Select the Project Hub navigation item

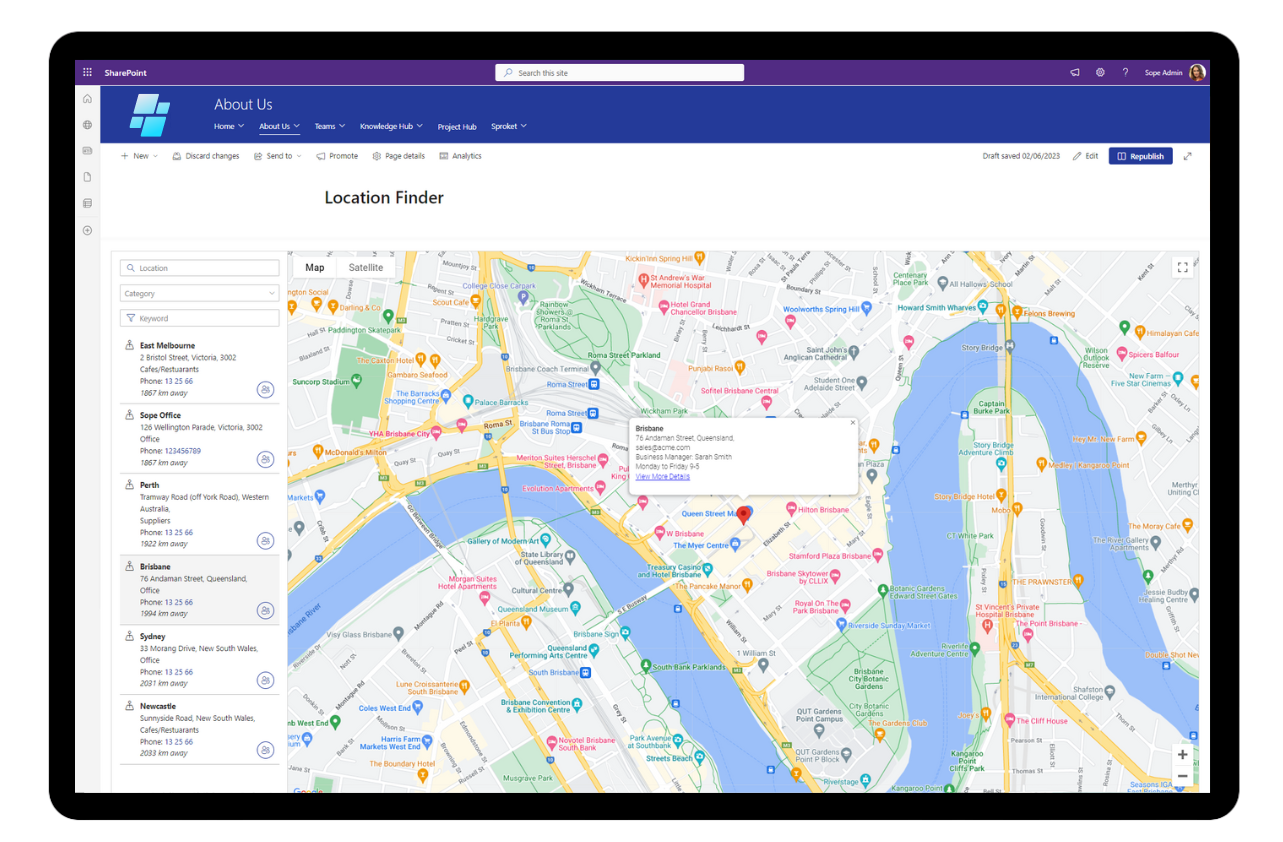pyautogui.click(x=457, y=126)
